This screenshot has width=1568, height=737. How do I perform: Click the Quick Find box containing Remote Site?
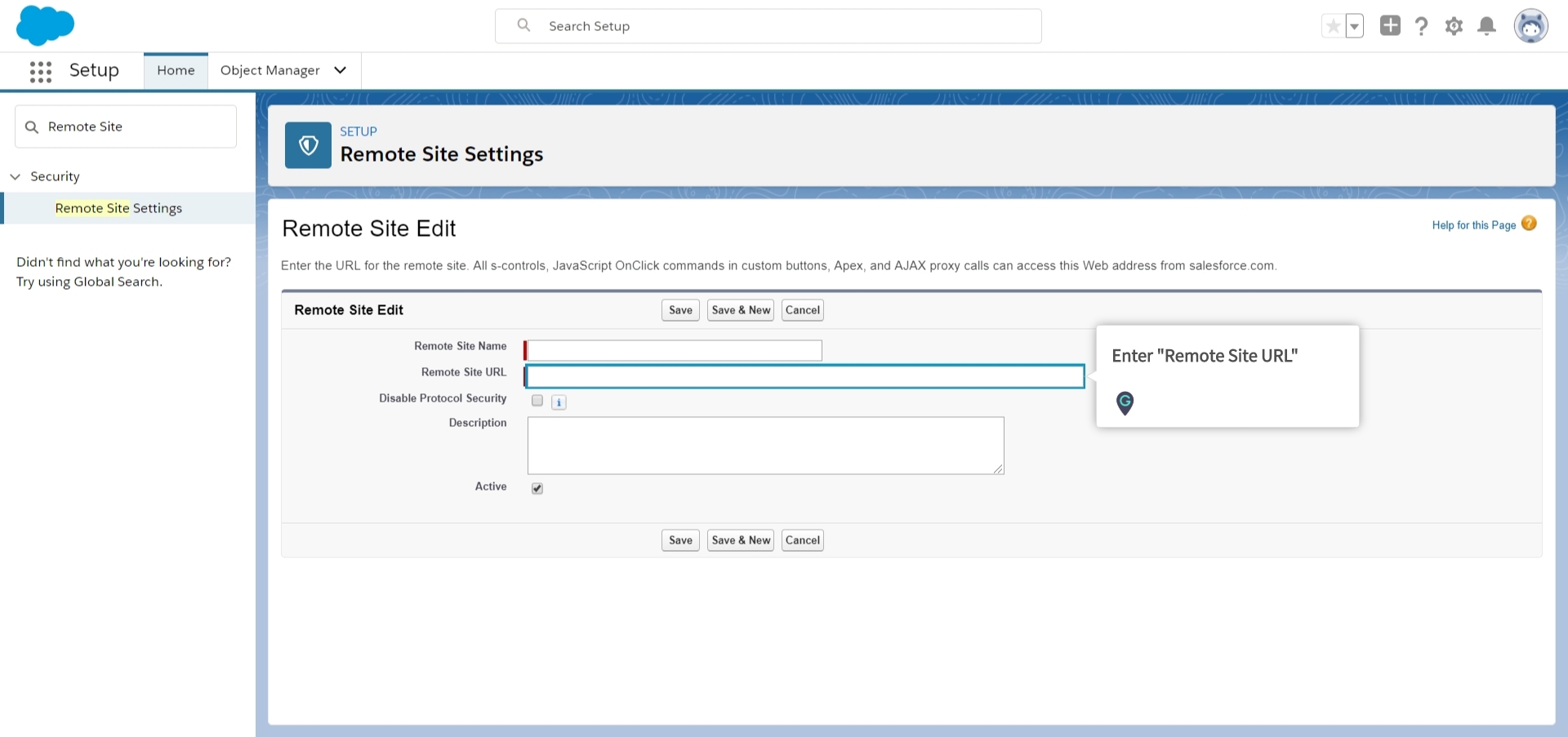click(126, 127)
